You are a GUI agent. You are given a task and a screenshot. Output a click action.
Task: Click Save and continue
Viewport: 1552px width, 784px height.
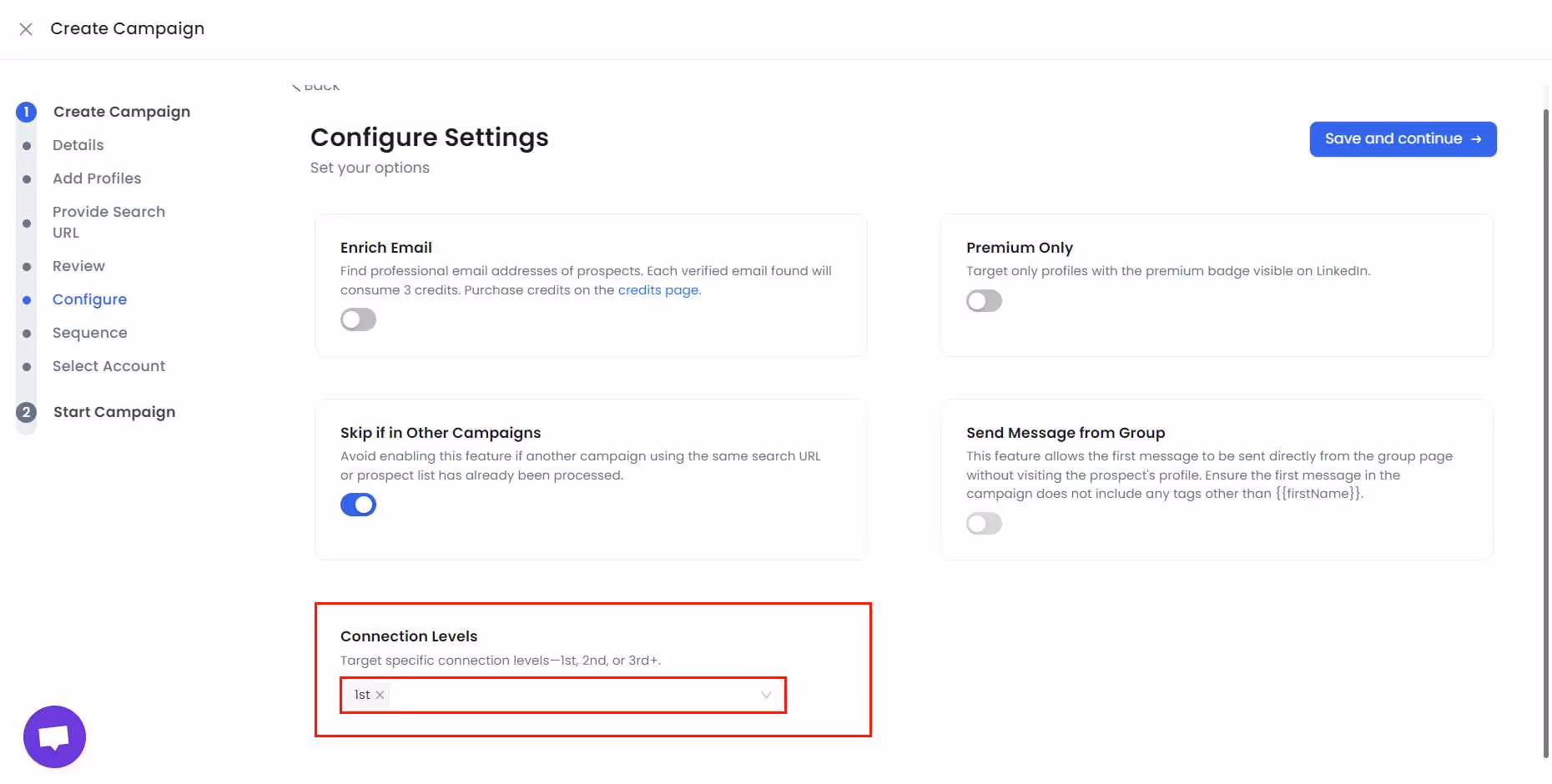(x=1403, y=138)
